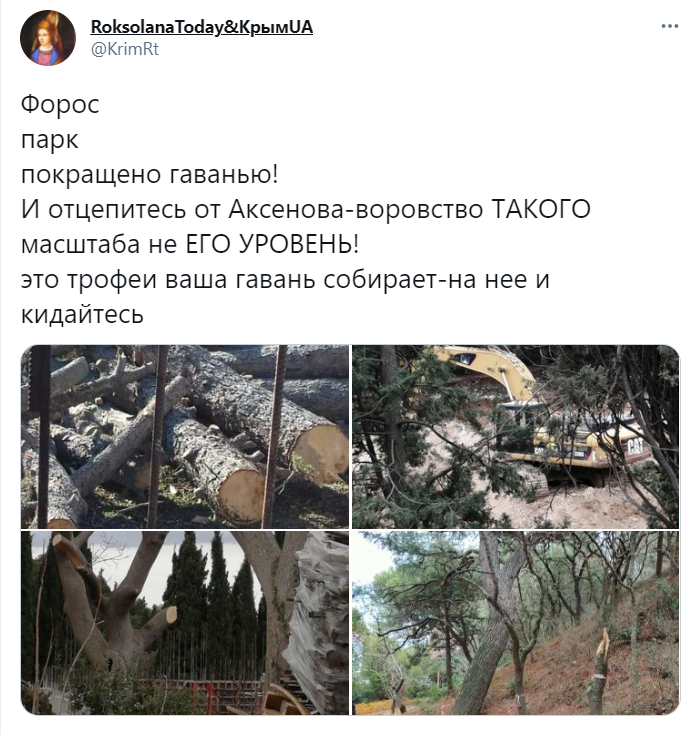Open the @KrimRt handle
Image resolution: width=699 pixels, height=735 pixels.
coord(125,49)
